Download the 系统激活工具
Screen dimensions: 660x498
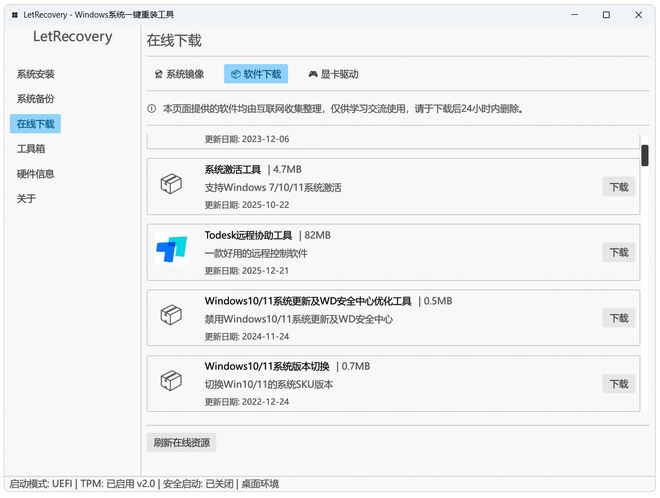pyautogui.click(x=619, y=187)
